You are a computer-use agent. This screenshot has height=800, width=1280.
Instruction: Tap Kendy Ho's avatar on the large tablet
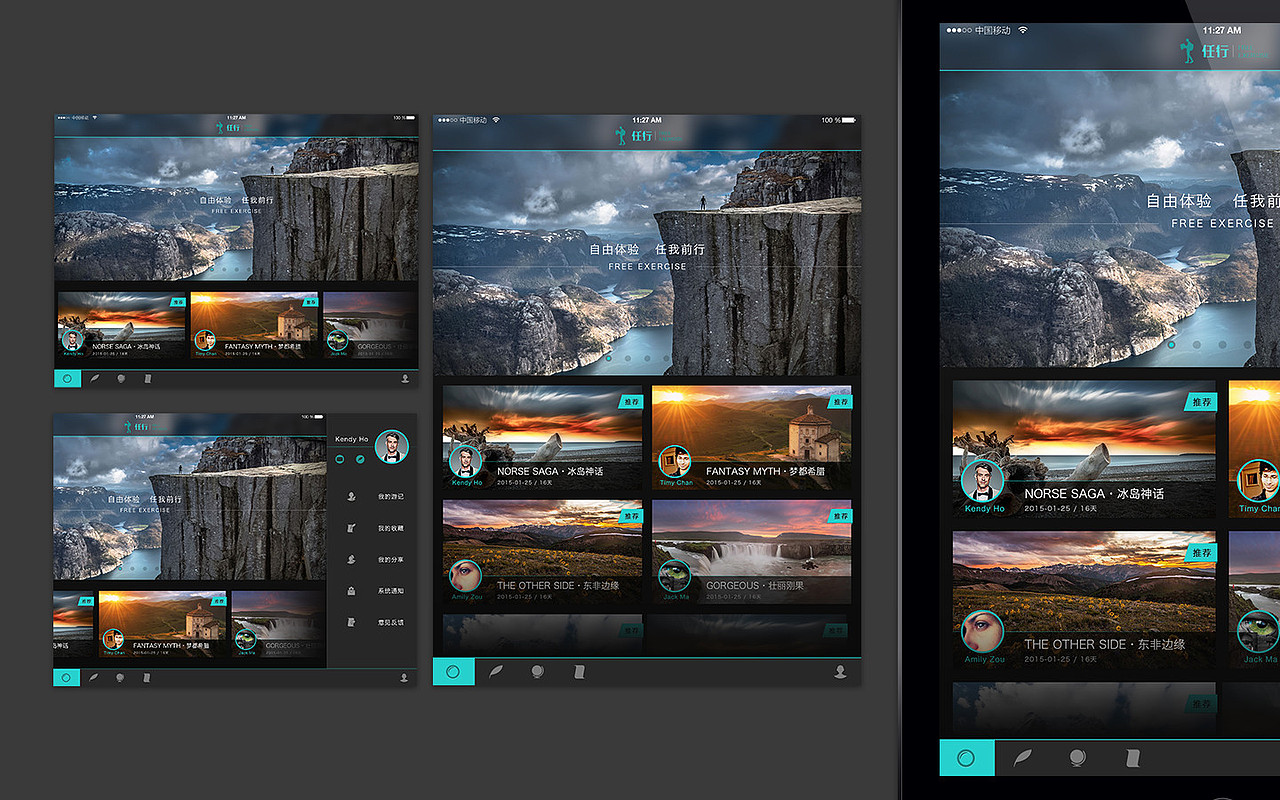(983, 481)
